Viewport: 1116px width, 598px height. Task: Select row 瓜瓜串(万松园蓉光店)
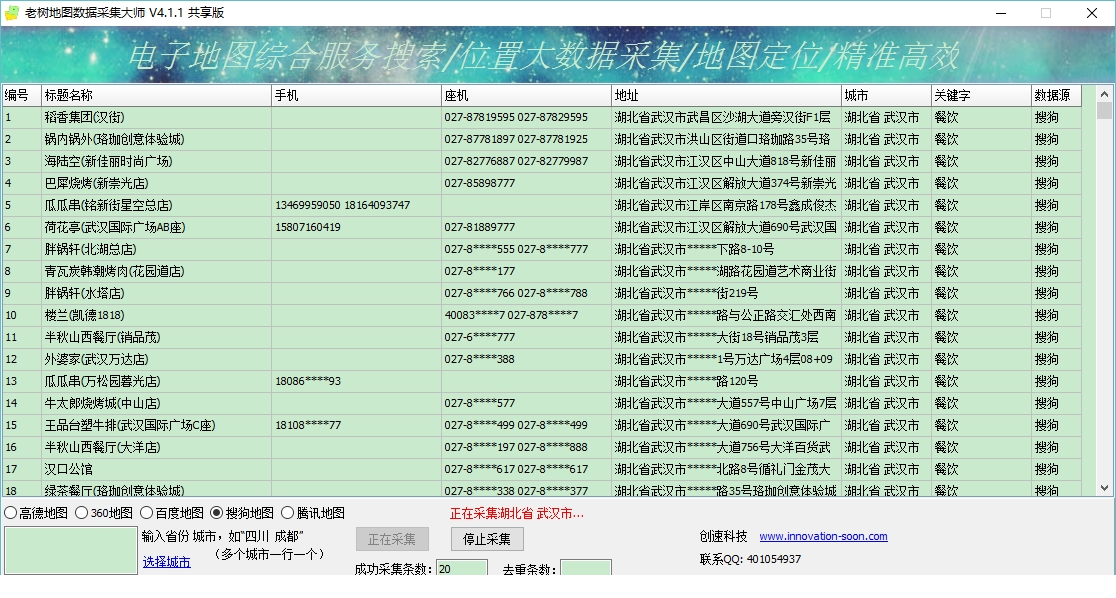click(x=541, y=382)
